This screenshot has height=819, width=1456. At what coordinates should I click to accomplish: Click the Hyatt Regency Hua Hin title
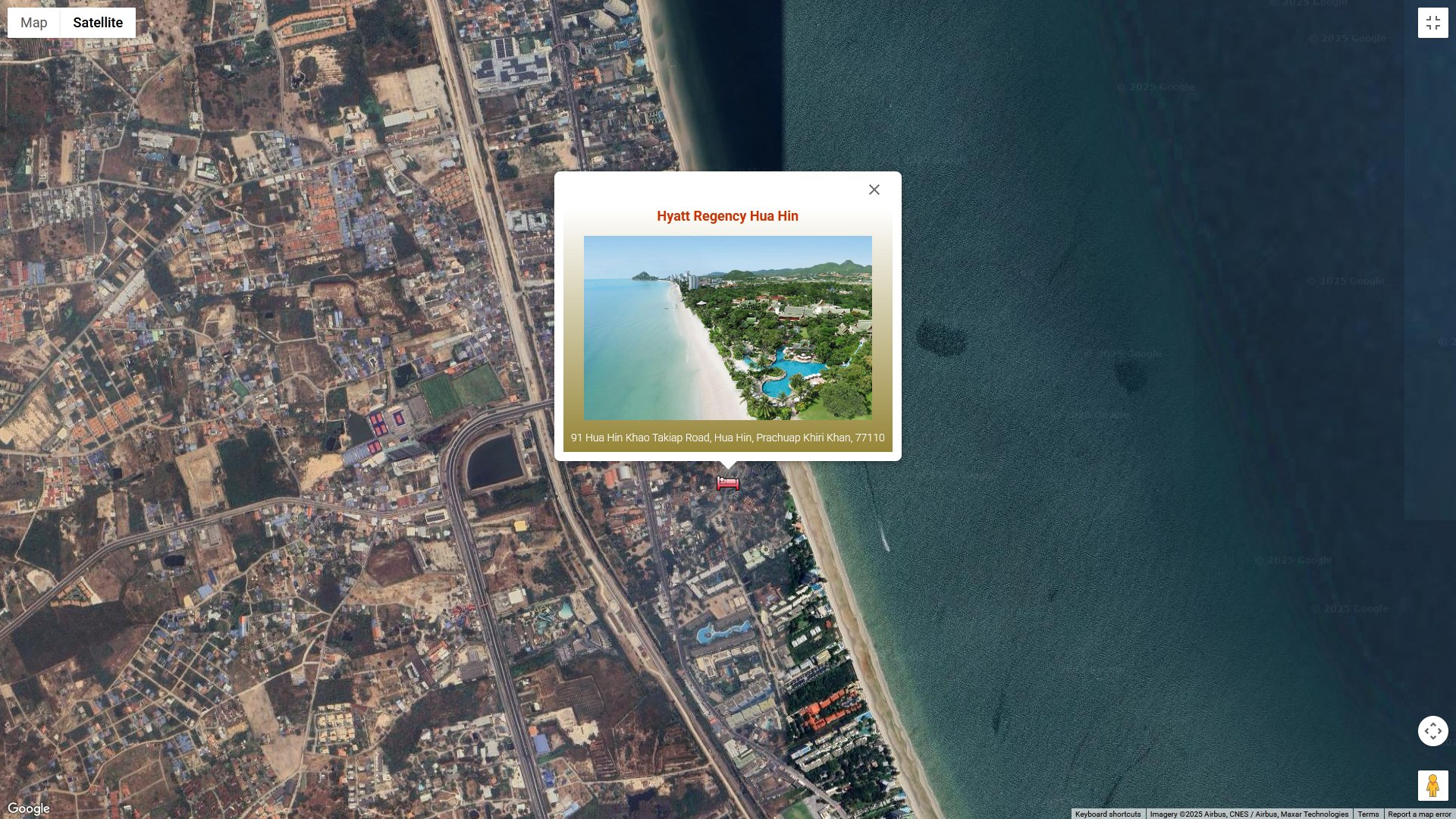(x=727, y=216)
